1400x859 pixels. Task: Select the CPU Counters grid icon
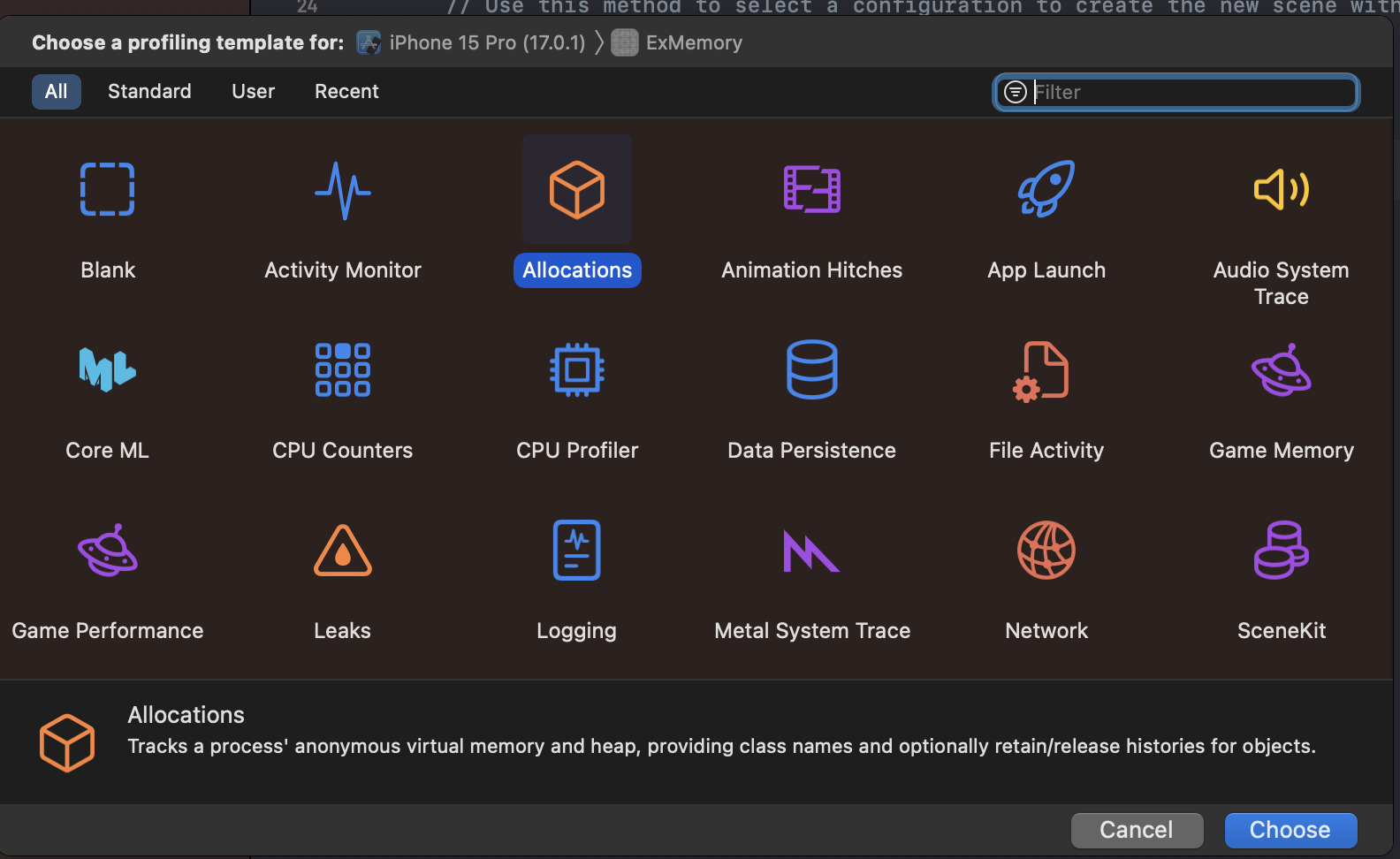click(x=343, y=369)
